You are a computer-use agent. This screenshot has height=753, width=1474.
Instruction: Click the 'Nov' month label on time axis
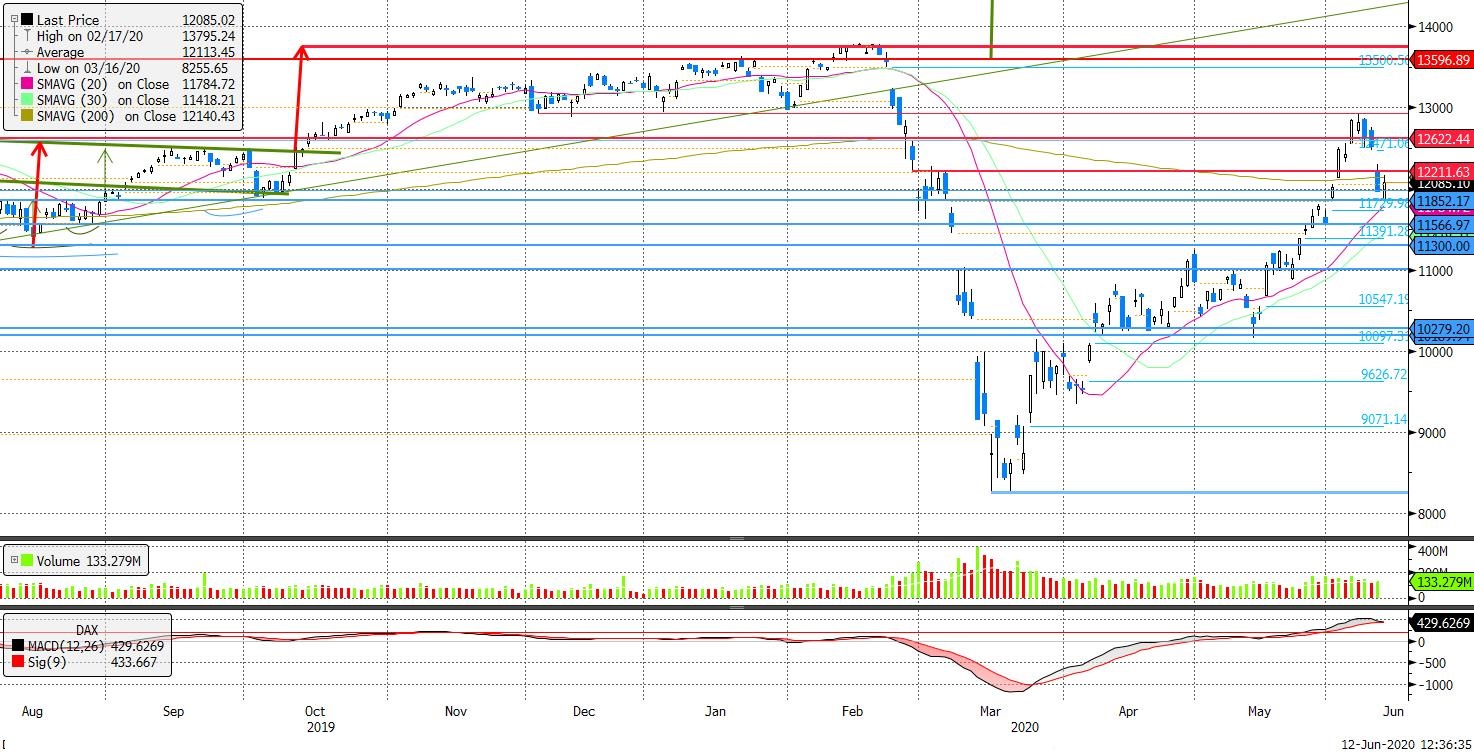(x=456, y=712)
